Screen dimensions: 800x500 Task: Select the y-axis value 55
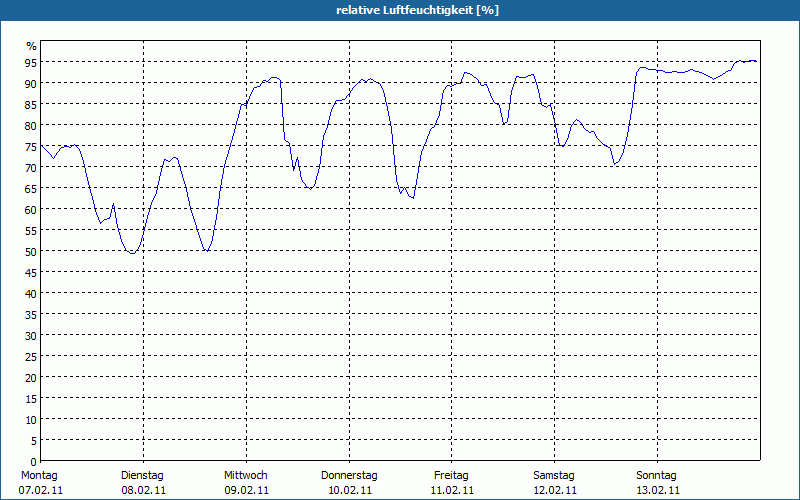click(31, 230)
